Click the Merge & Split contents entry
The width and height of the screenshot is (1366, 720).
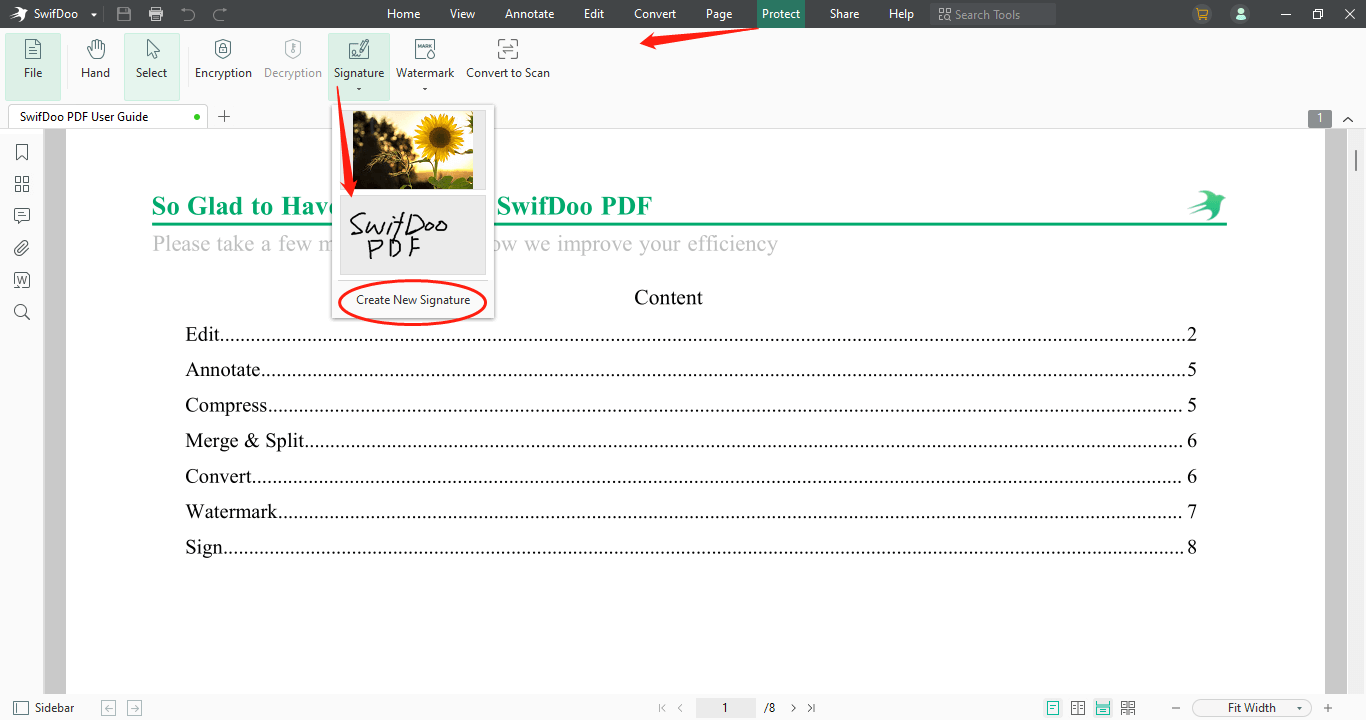click(x=692, y=441)
